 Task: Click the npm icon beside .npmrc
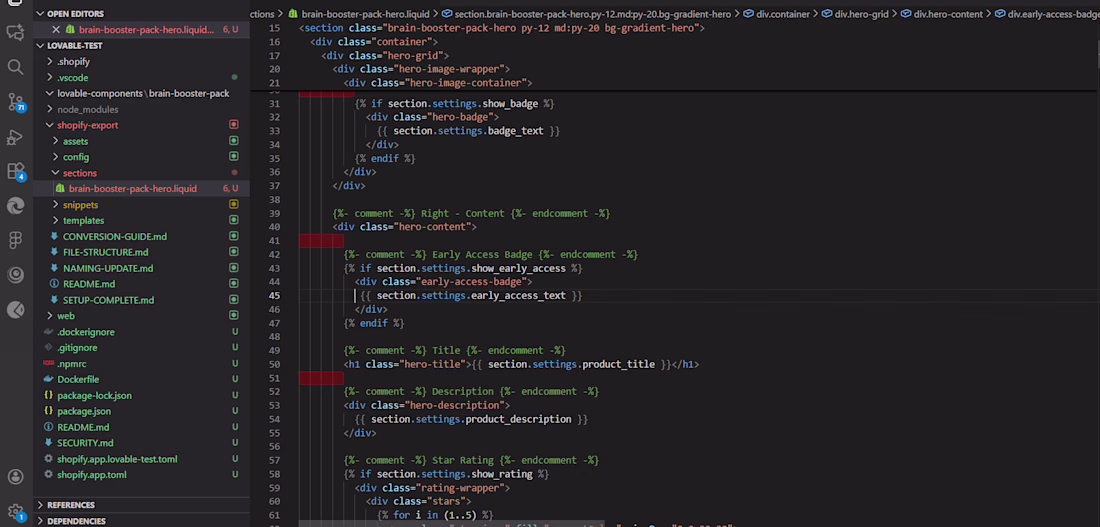48,363
